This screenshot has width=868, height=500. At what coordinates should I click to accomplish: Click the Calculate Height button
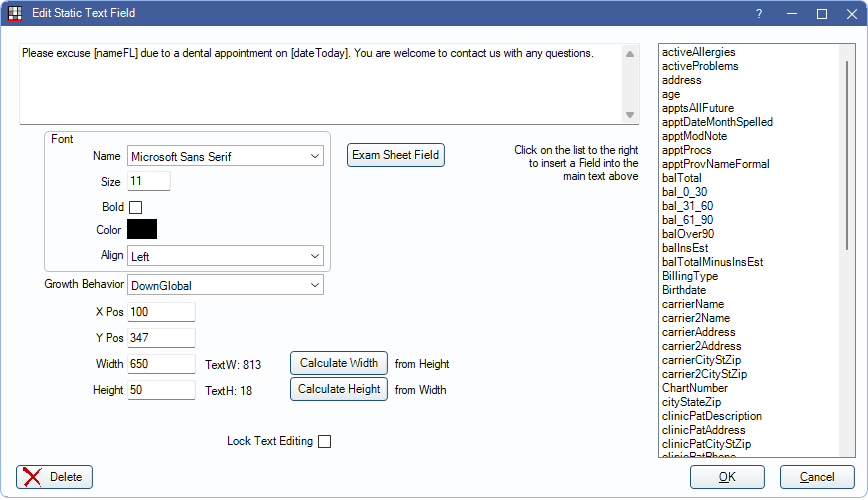click(338, 389)
